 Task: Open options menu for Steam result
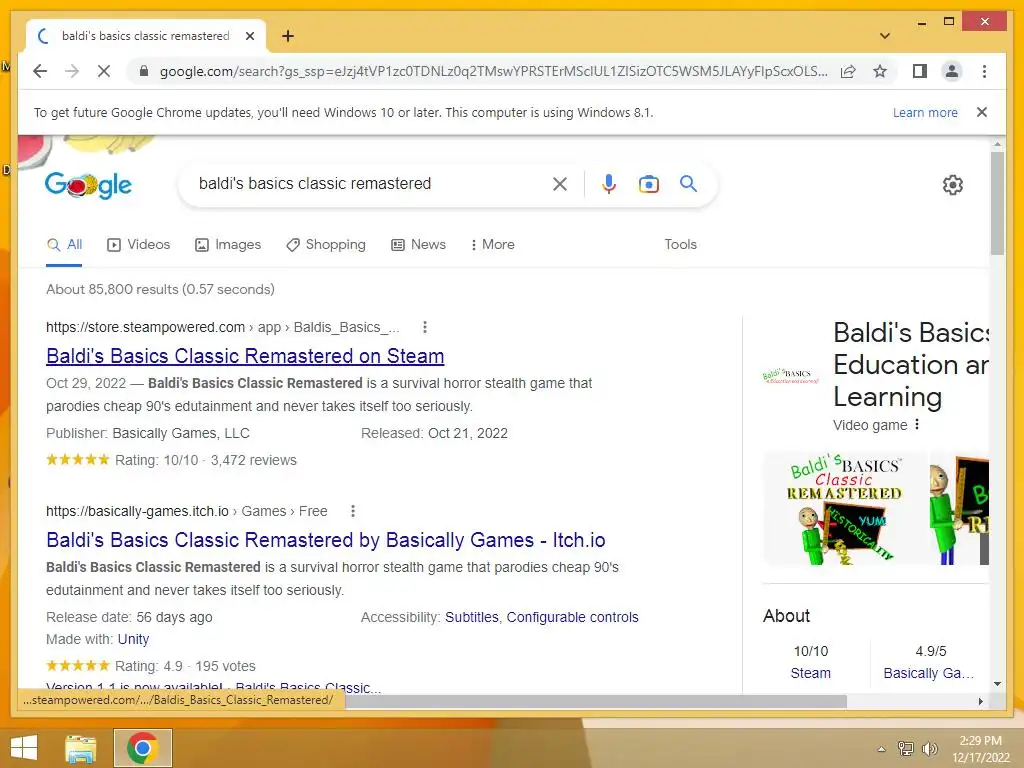[424, 327]
